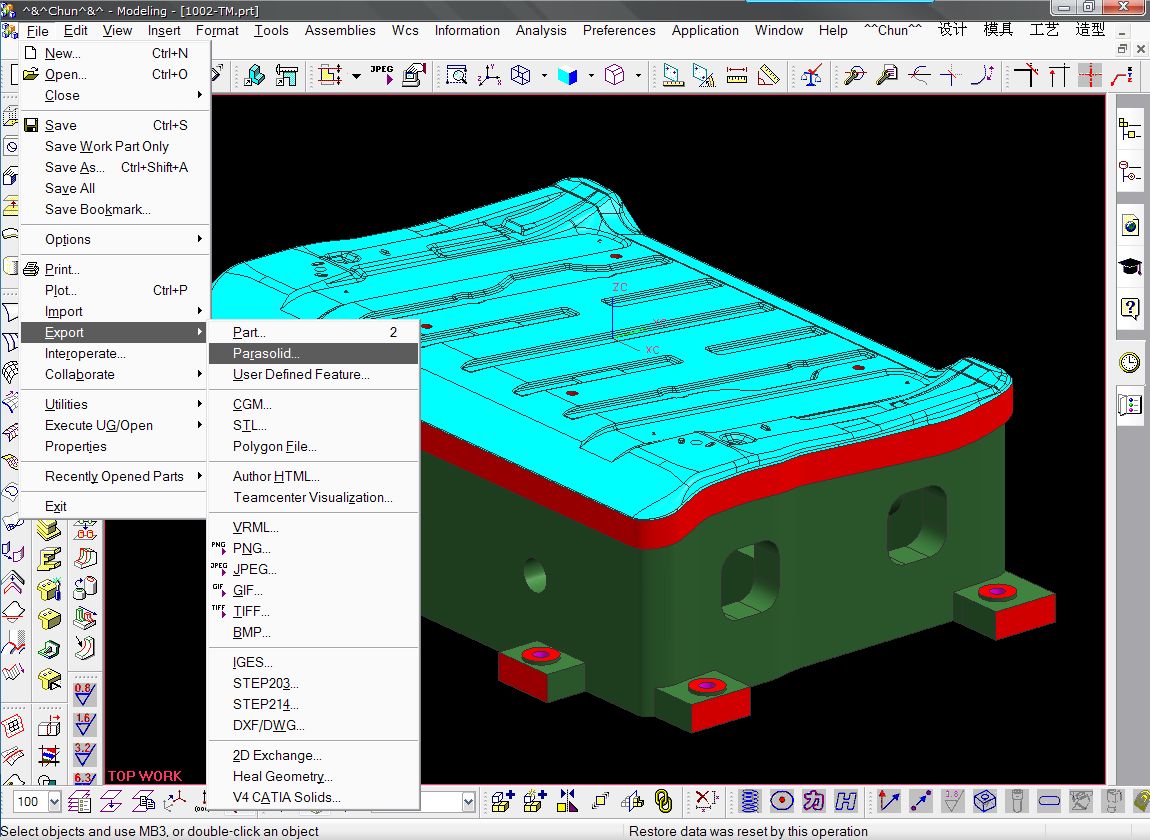Image resolution: width=1150 pixels, height=840 pixels.
Task: Expand the Utilities submenu
Action: pos(114,404)
